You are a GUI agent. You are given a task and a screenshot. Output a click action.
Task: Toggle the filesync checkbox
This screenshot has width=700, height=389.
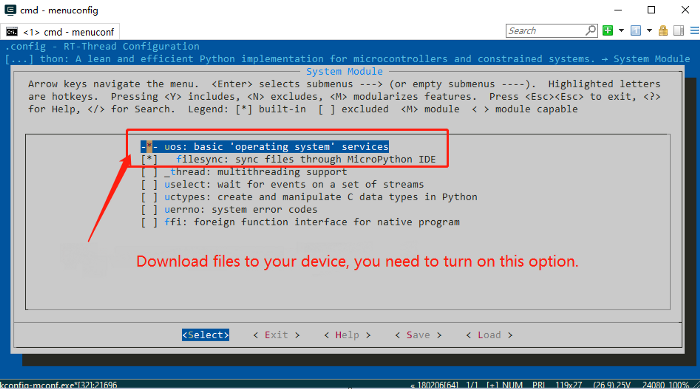[149, 159]
